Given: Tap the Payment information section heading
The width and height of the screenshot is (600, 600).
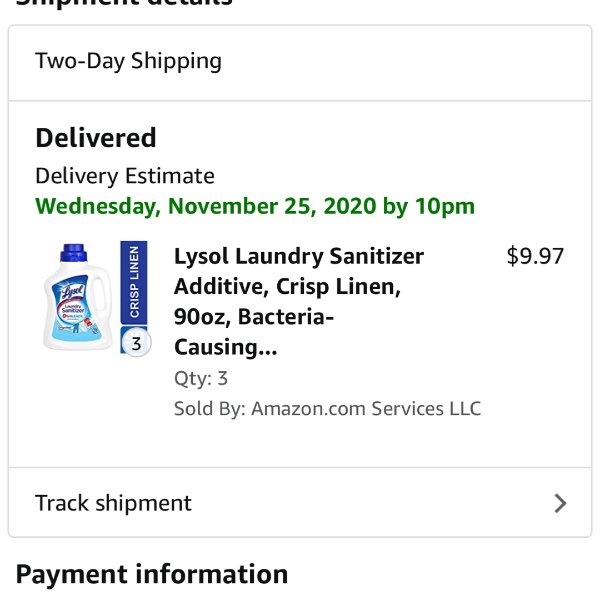Looking at the screenshot, I should [x=152, y=574].
